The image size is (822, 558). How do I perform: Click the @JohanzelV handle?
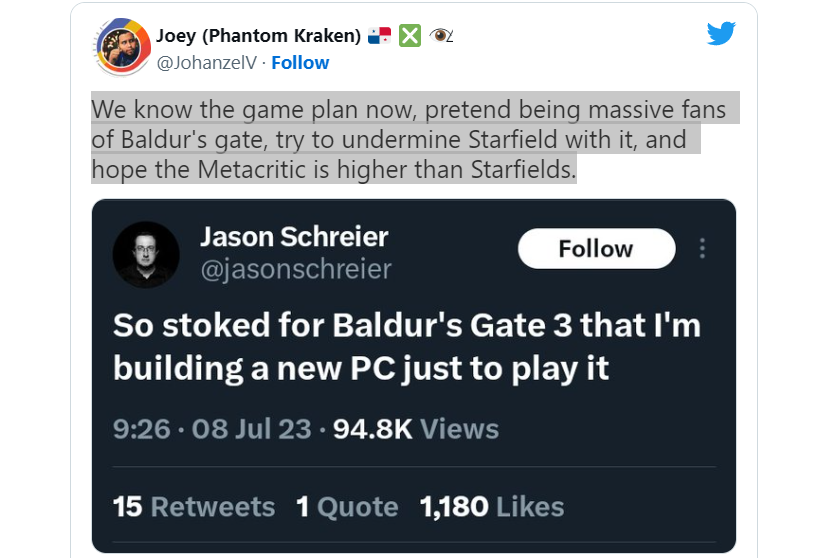[x=205, y=62]
